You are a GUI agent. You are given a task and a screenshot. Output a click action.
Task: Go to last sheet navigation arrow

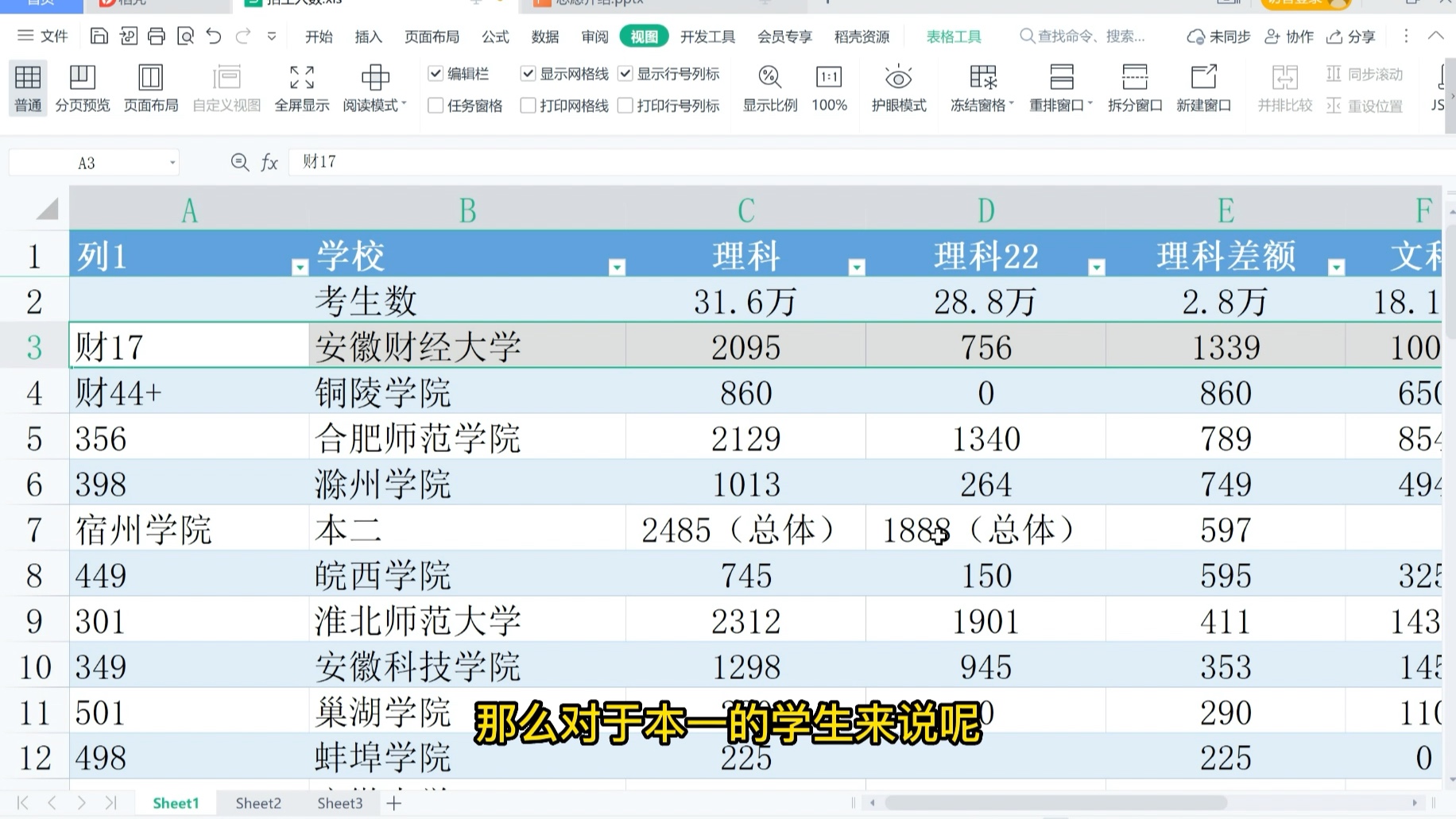110,803
